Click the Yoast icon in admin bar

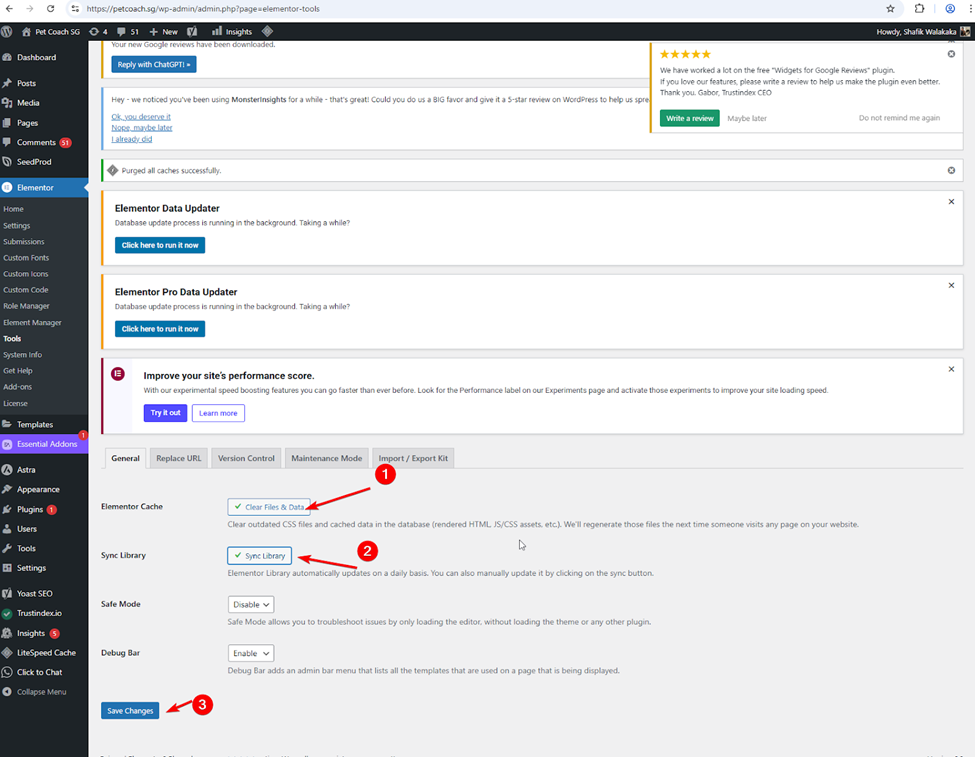tap(192, 32)
